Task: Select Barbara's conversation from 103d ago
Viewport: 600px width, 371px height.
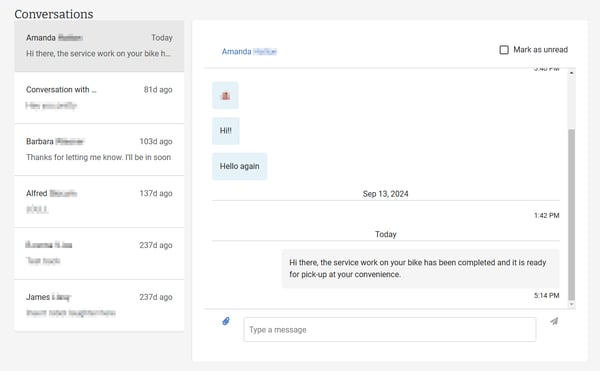Action: pos(99,150)
